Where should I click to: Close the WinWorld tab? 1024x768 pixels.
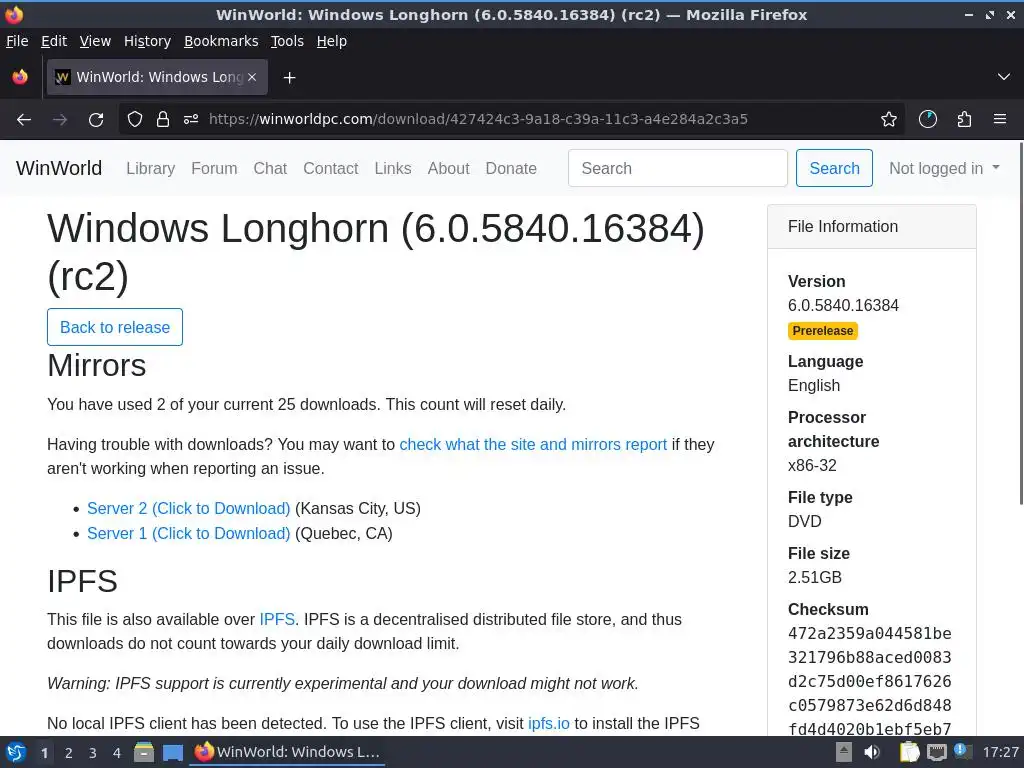tap(252, 77)
